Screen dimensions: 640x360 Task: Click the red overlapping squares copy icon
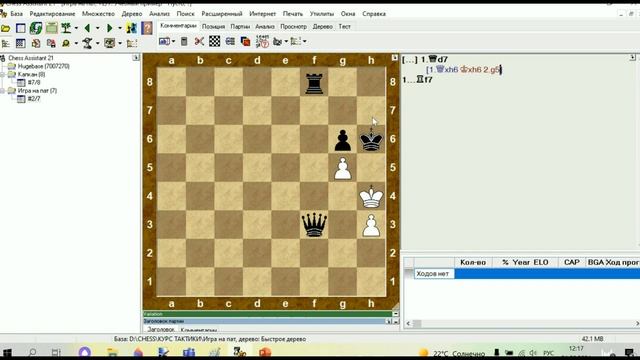point(245,41)
